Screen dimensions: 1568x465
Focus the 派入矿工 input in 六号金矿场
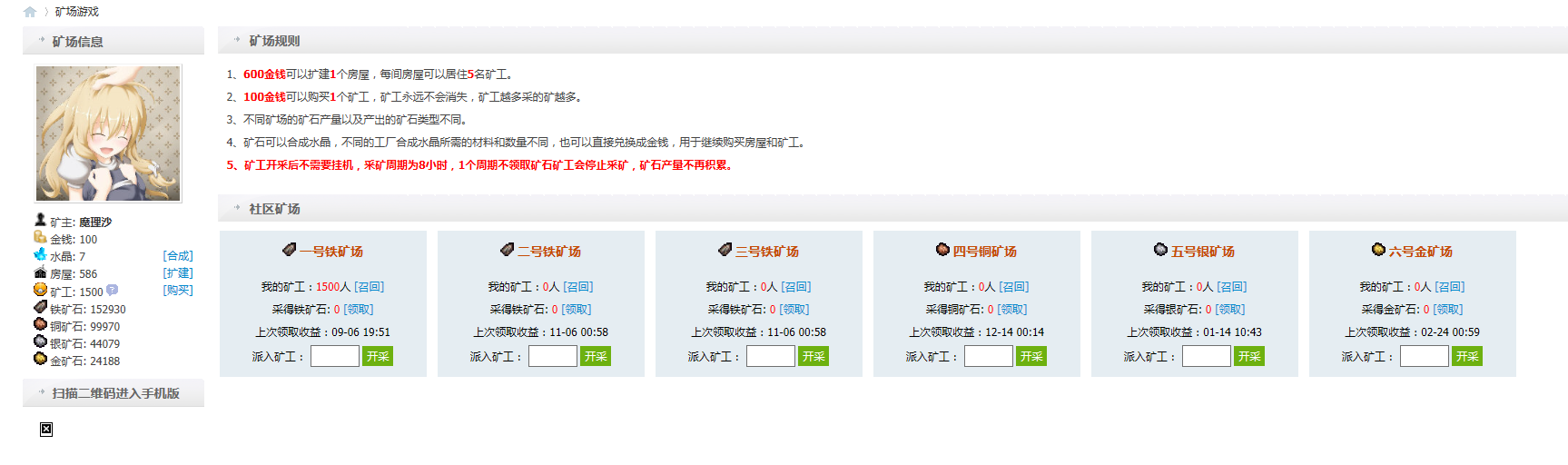(x=1425, y=356)
